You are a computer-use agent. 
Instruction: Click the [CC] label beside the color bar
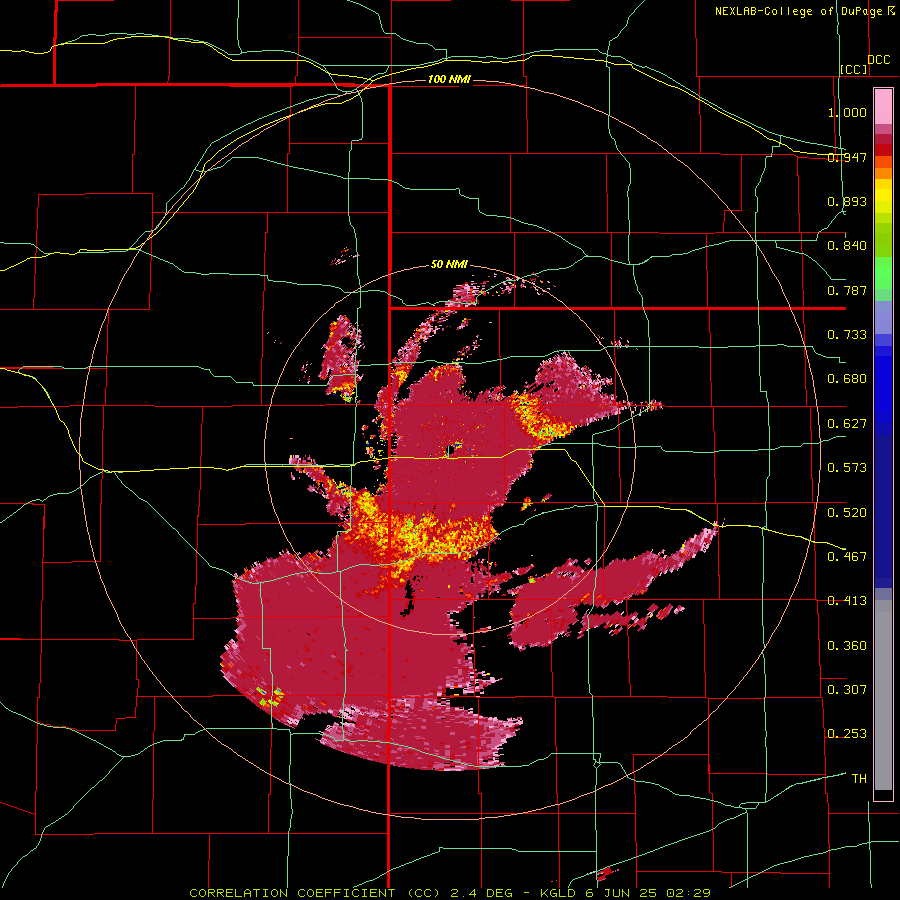(x=854, y=69)
